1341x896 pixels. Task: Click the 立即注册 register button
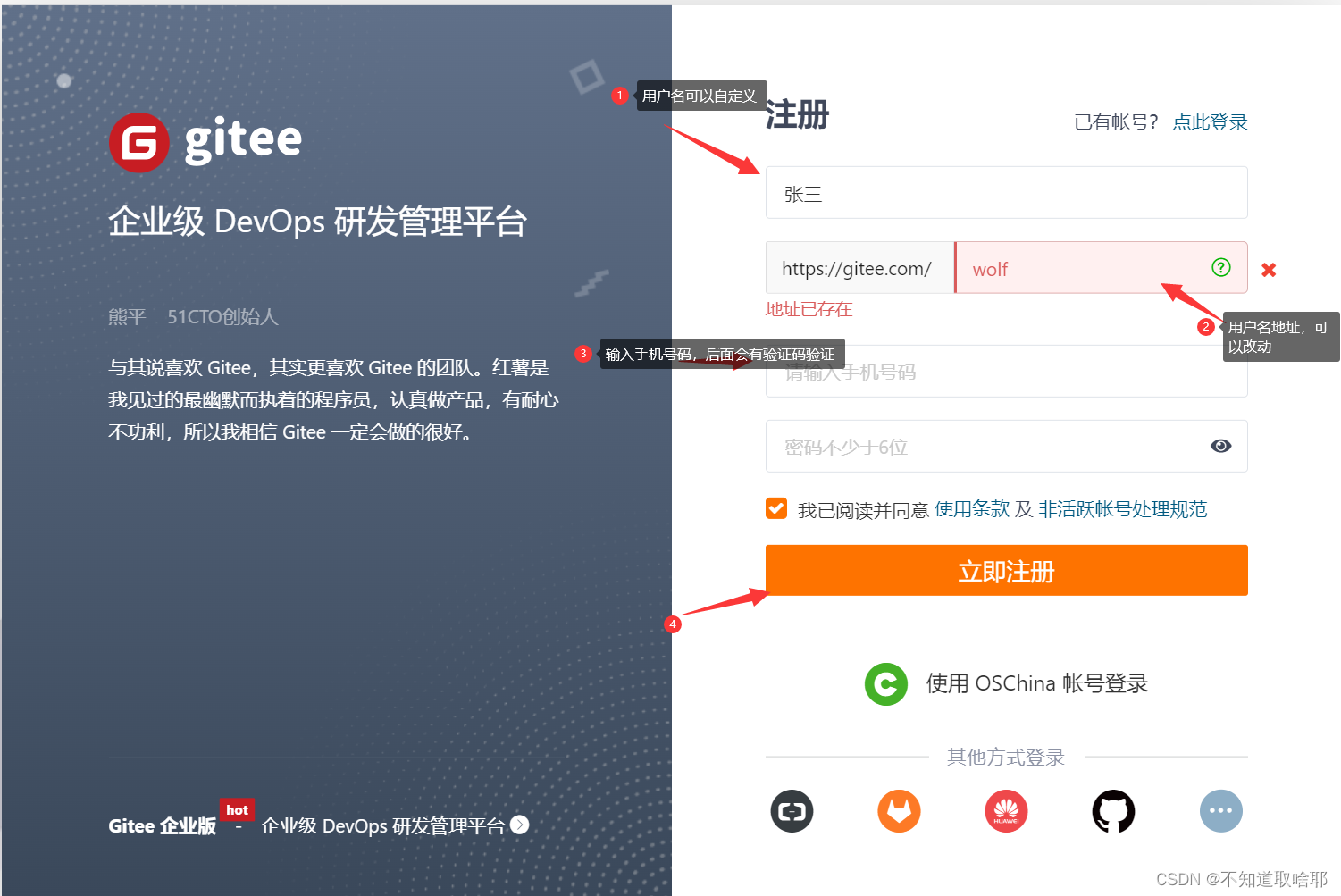(1006, 571)
